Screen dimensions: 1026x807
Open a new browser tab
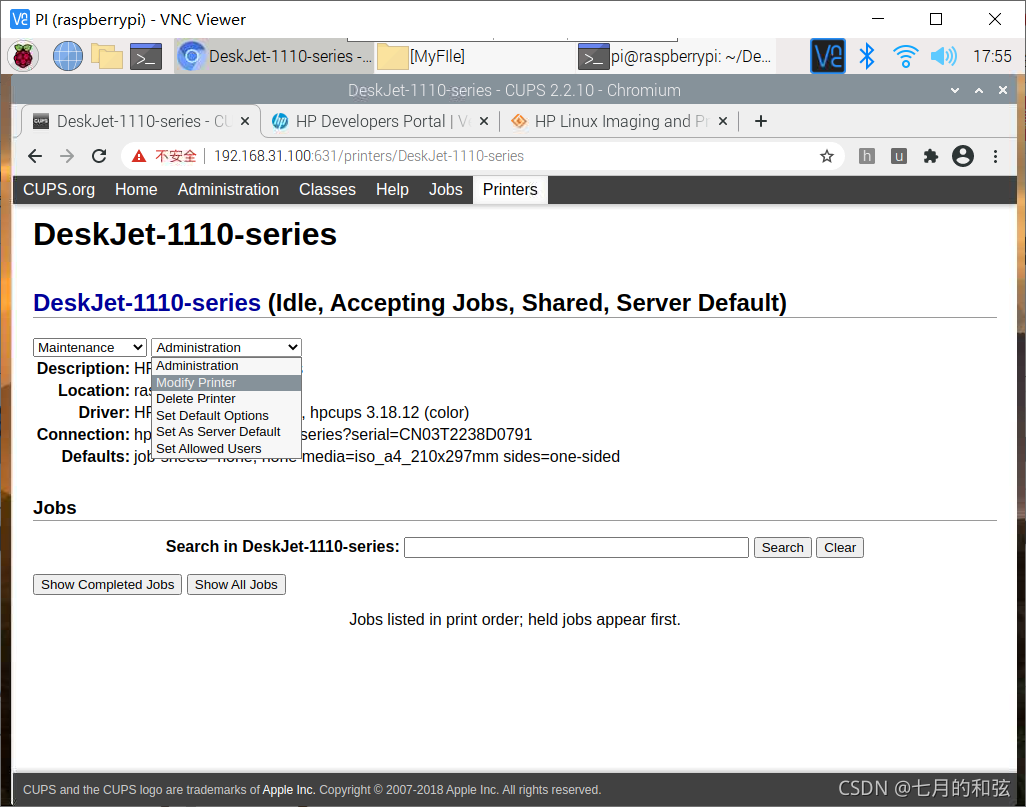coord(760,121)
